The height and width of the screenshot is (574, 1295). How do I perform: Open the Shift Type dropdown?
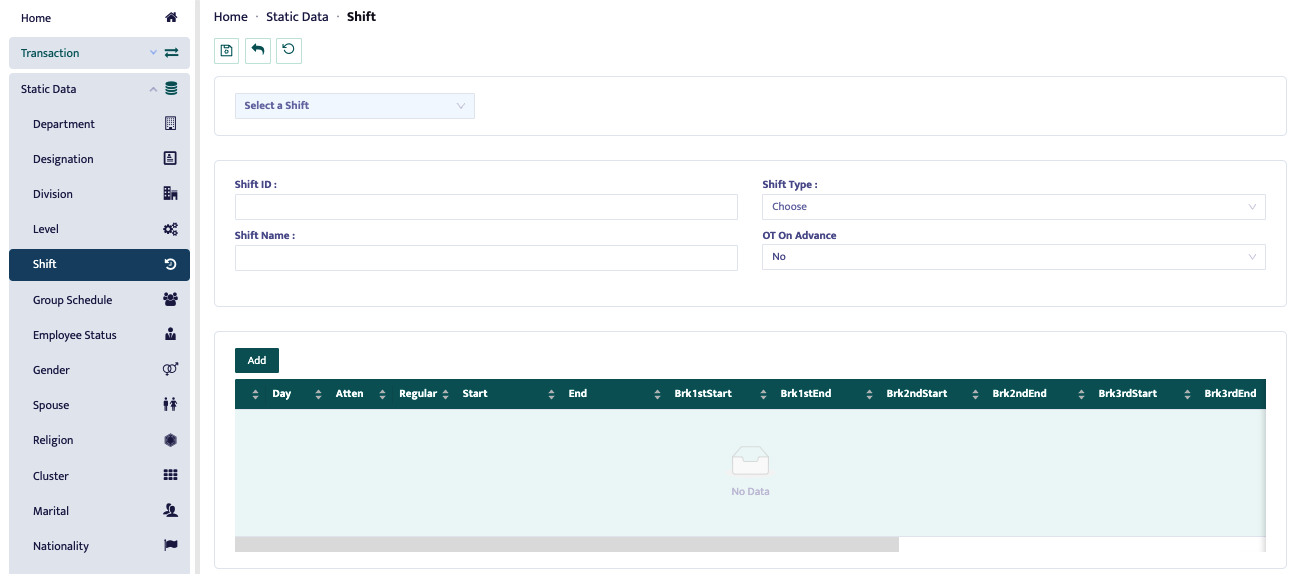(x=1013, y=207)
